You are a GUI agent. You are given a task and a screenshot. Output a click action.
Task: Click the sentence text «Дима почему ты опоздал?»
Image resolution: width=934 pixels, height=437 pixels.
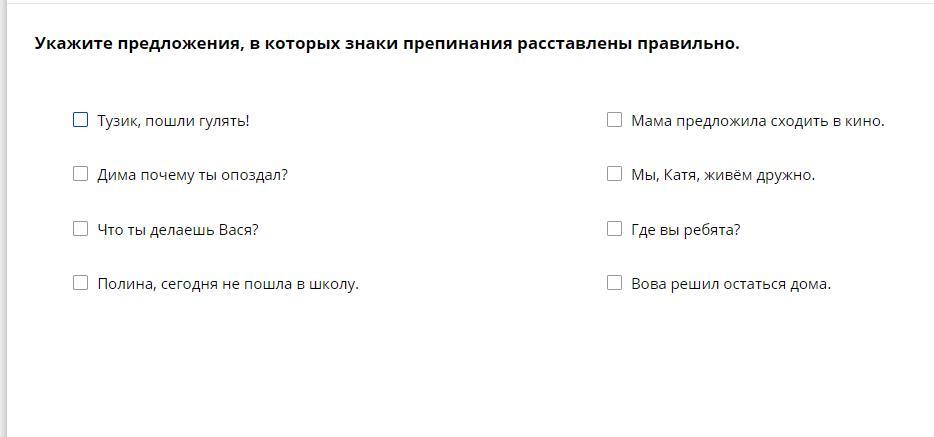[x=192, y=175]
